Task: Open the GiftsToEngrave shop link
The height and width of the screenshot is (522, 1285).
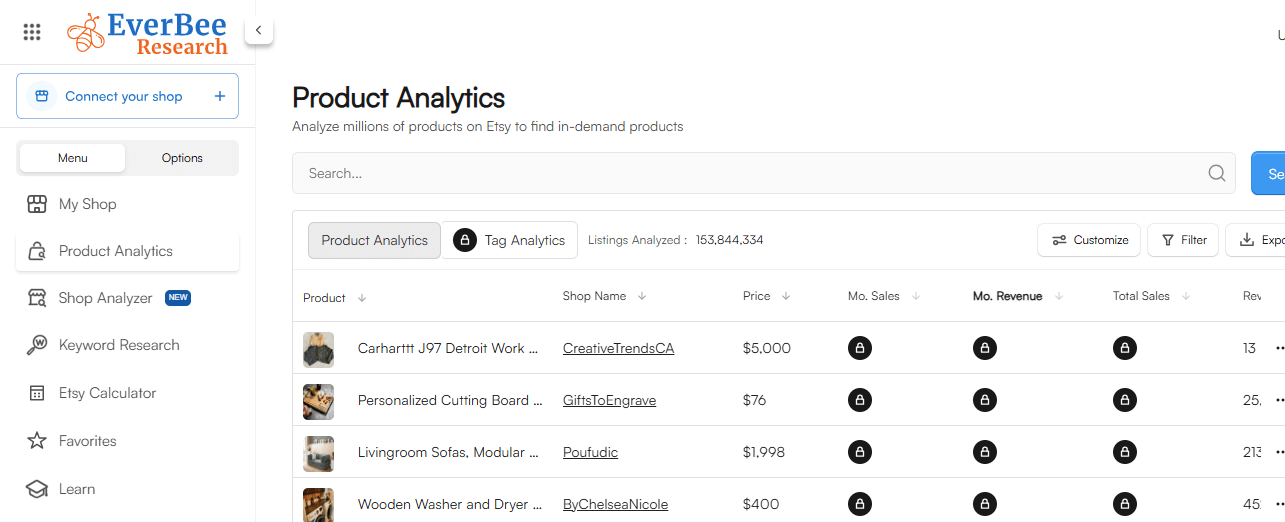Action: [609, 400]
